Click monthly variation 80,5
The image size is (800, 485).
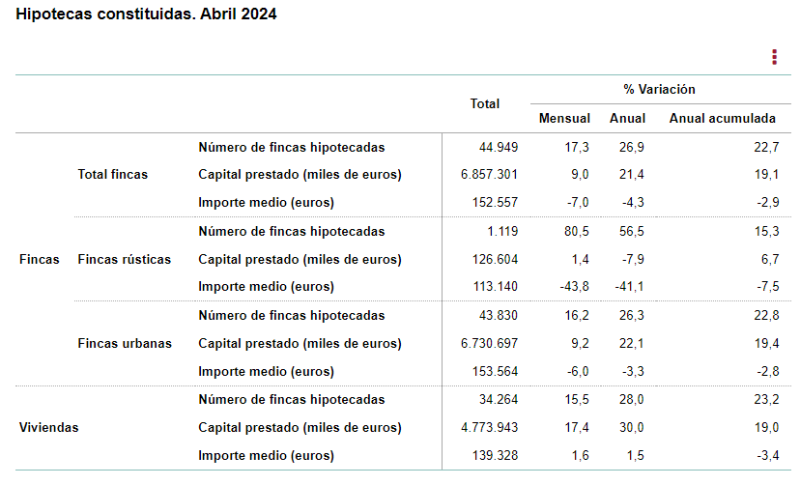click(x=577, y=232)
